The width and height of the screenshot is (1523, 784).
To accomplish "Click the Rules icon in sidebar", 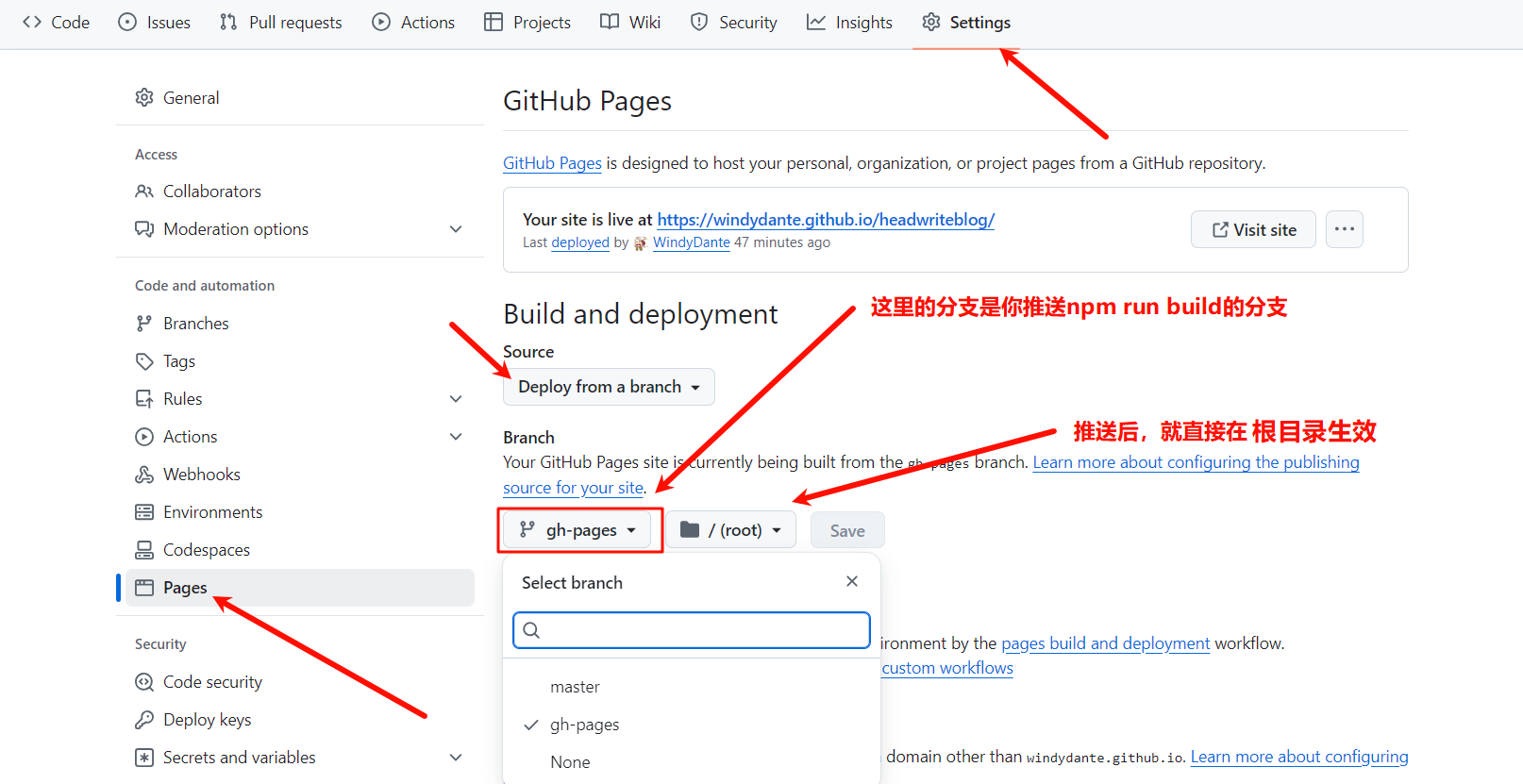I will coord(144,399).
